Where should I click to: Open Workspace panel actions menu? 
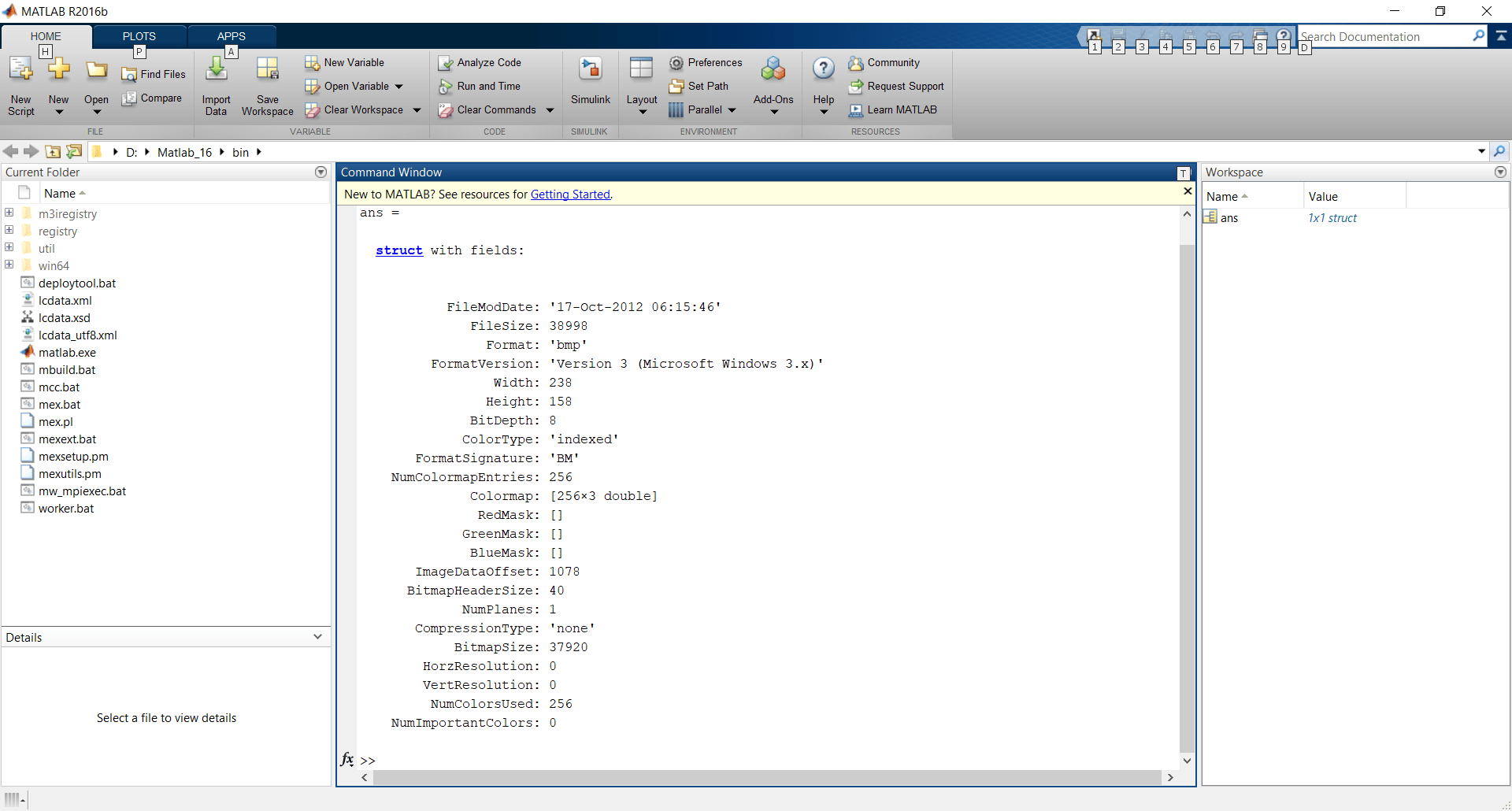(x=1500, y=172)
